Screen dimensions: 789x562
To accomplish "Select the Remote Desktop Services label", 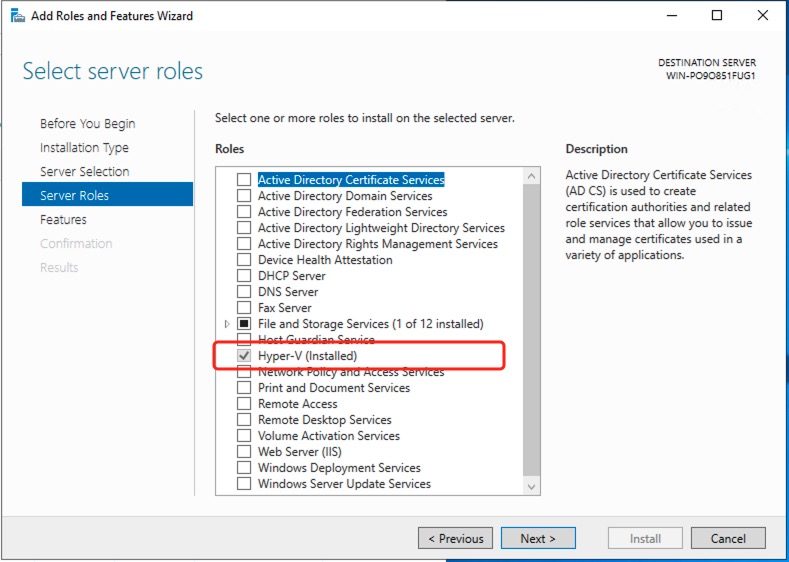I will point(325,420).
